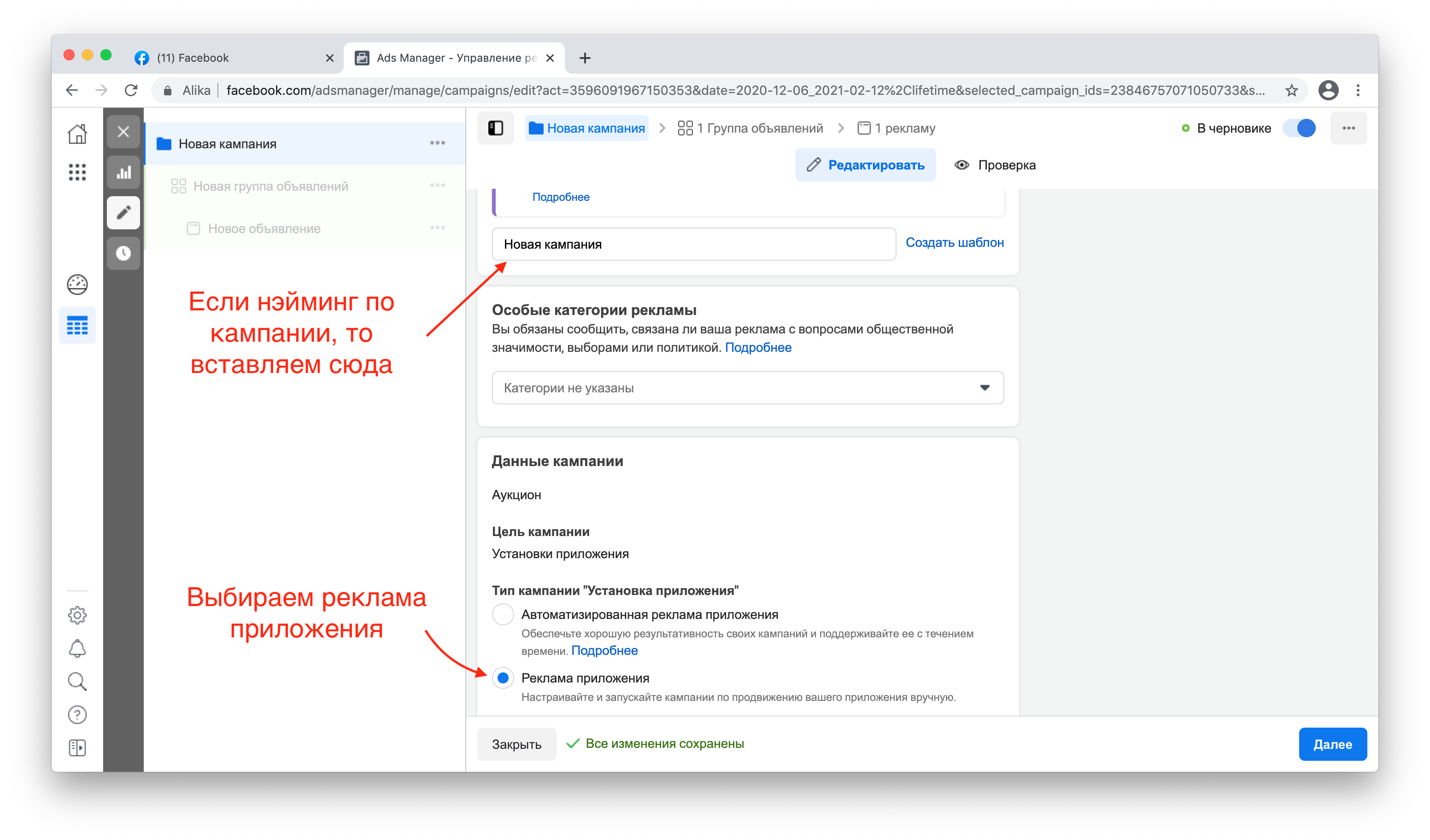Open the charts view bar graph icon
The height and width of the screenshot is (840, 1430).
coord(123,172)
